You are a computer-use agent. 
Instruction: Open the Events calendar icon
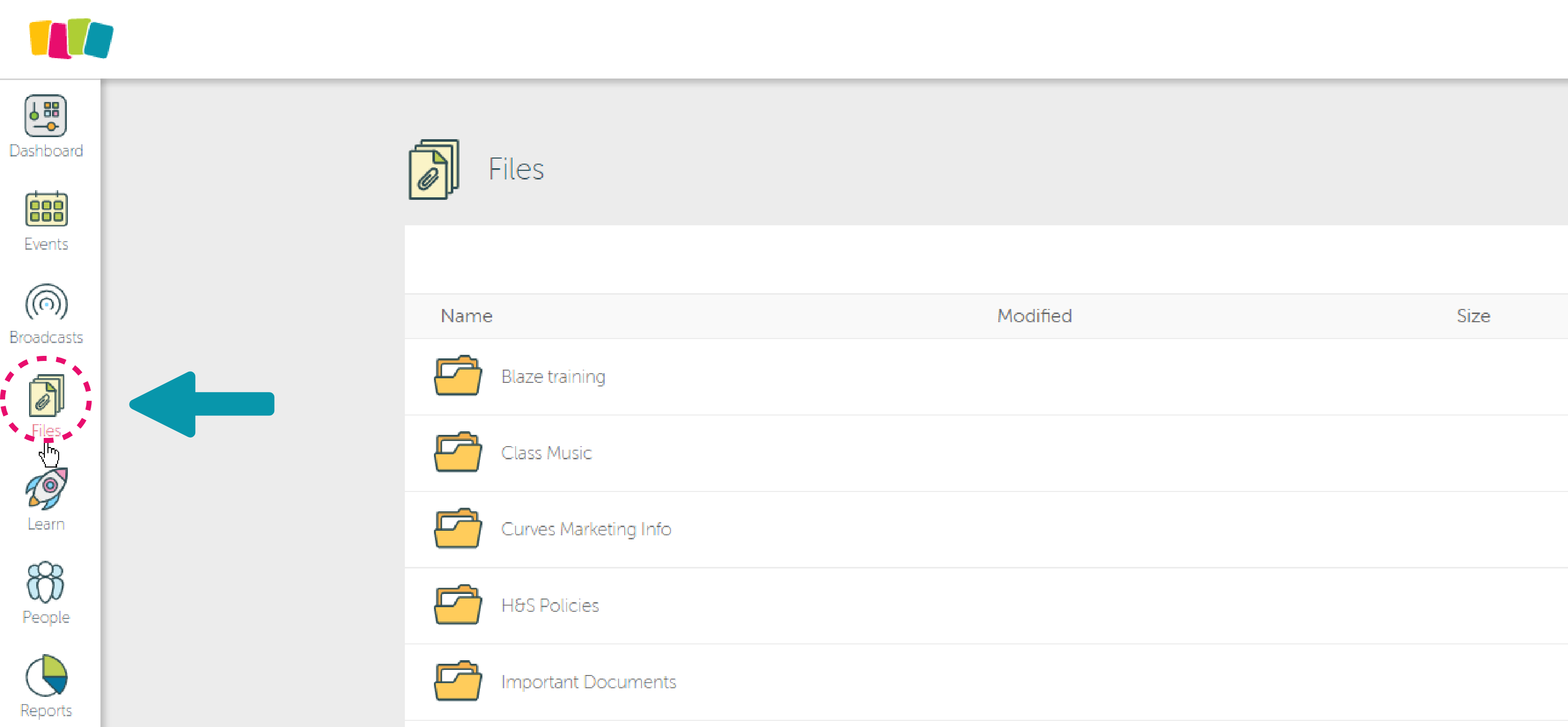(46, 209)
